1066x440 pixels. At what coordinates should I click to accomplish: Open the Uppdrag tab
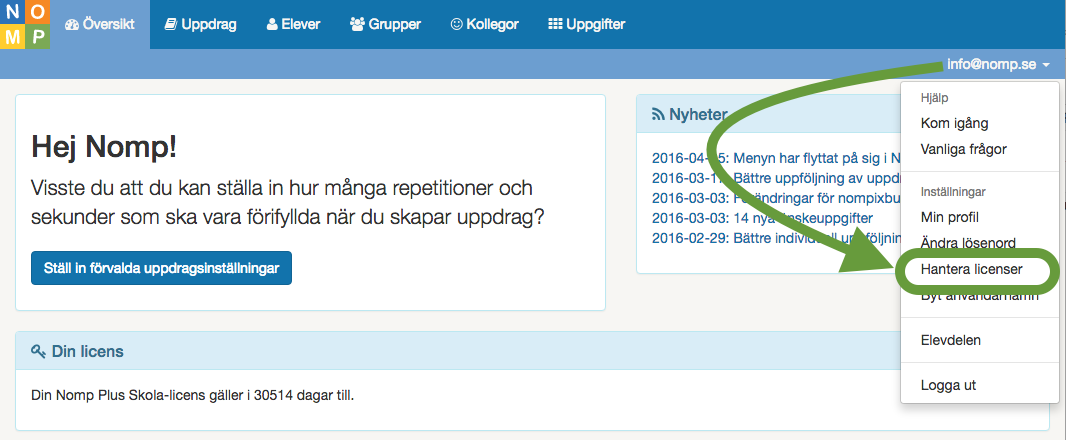click(201, 24)
